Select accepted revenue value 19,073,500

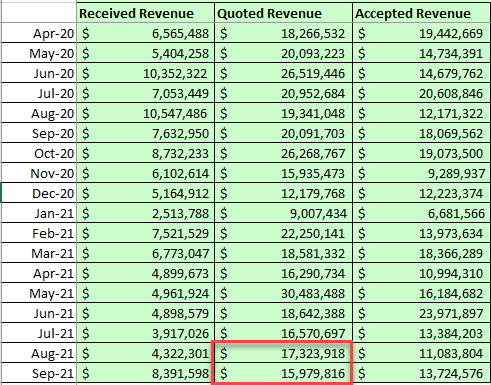coord(422,153)
